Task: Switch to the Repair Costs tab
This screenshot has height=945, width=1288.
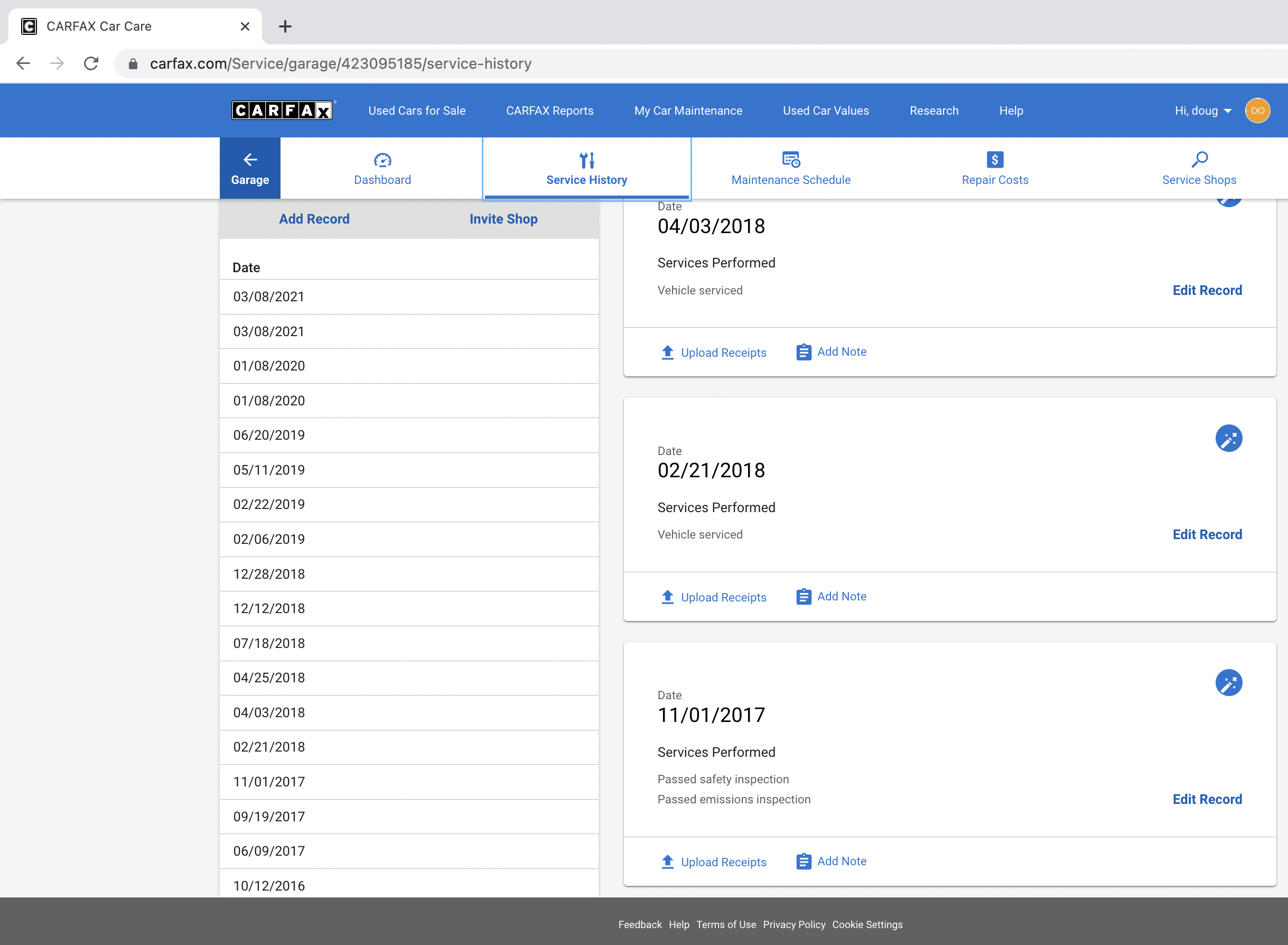Action: [x=995, y=168]
